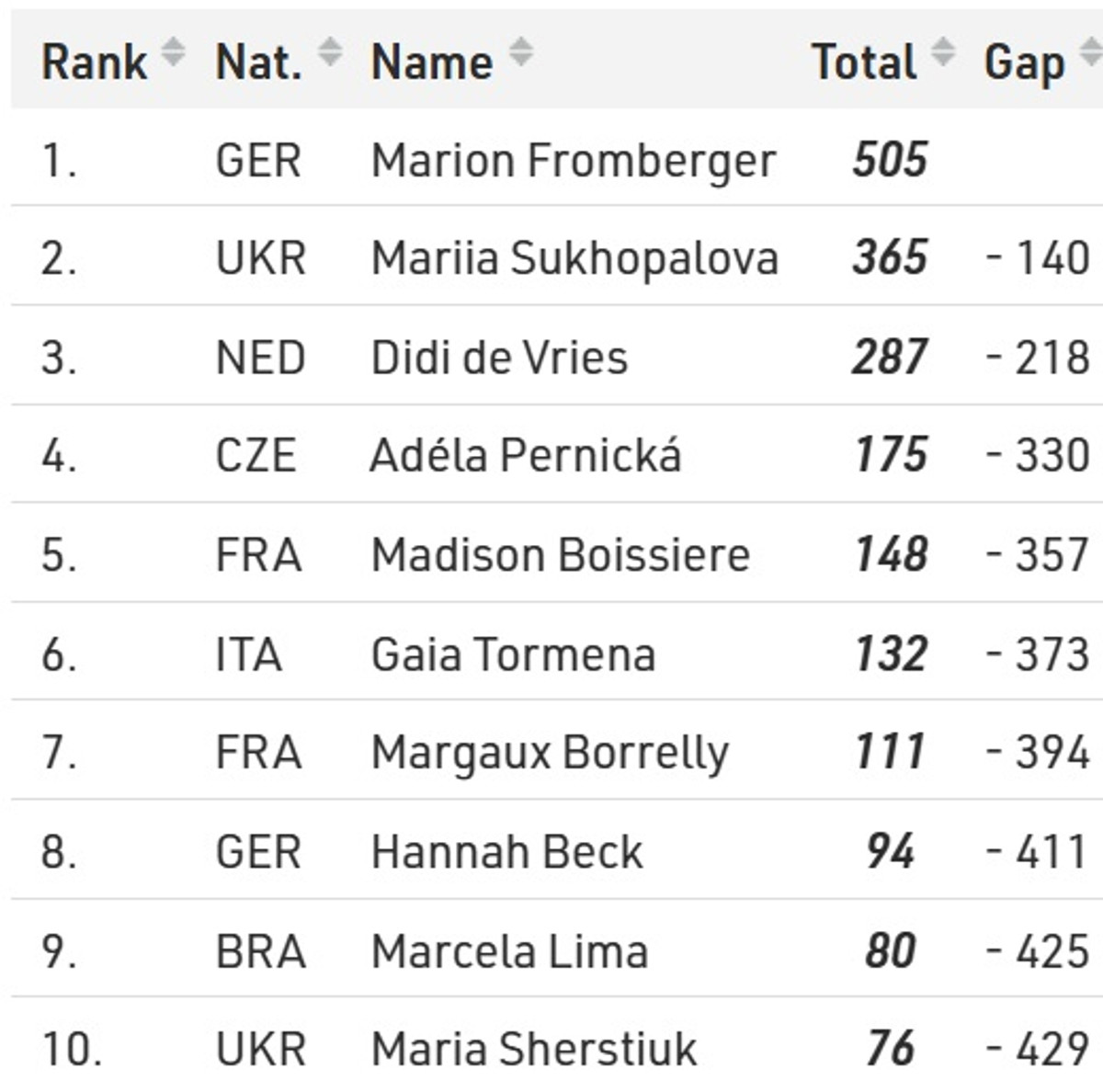Click the sort arrows beside Rank
1103x1092 pixels.
coord(173,52)
